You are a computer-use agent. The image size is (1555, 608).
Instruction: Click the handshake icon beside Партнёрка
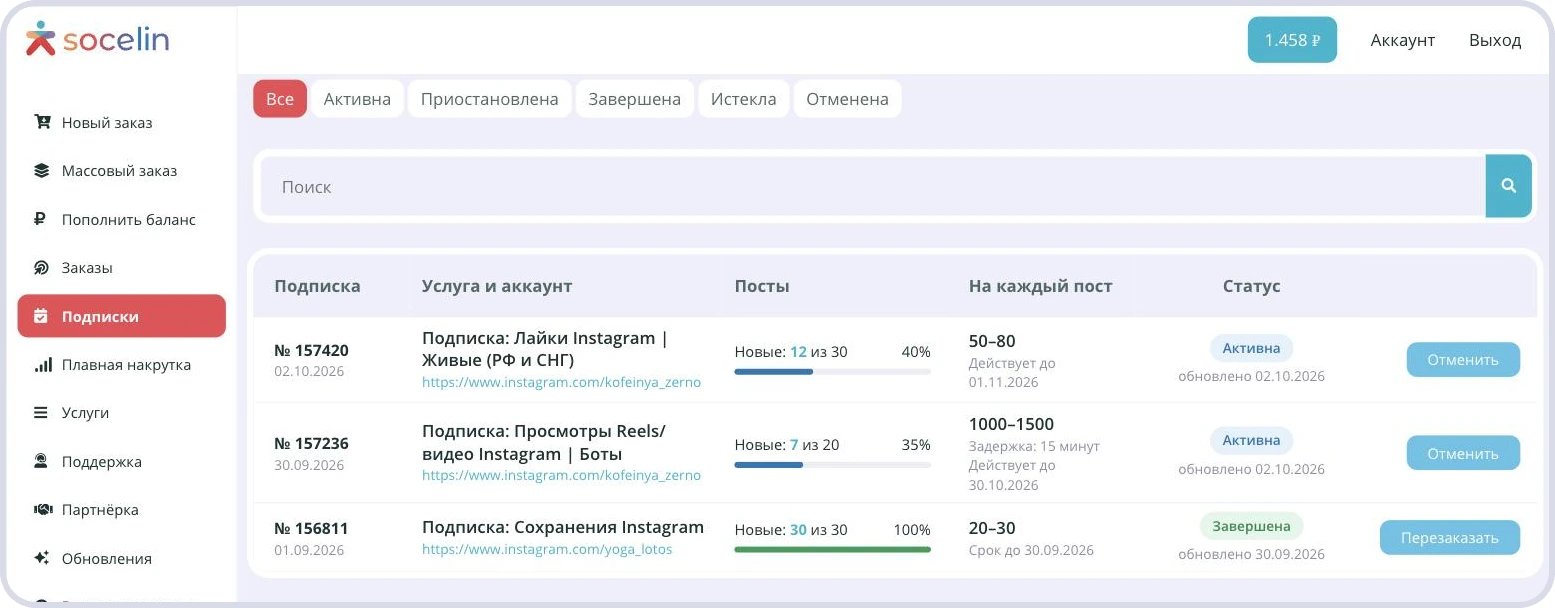pos(42,510)
